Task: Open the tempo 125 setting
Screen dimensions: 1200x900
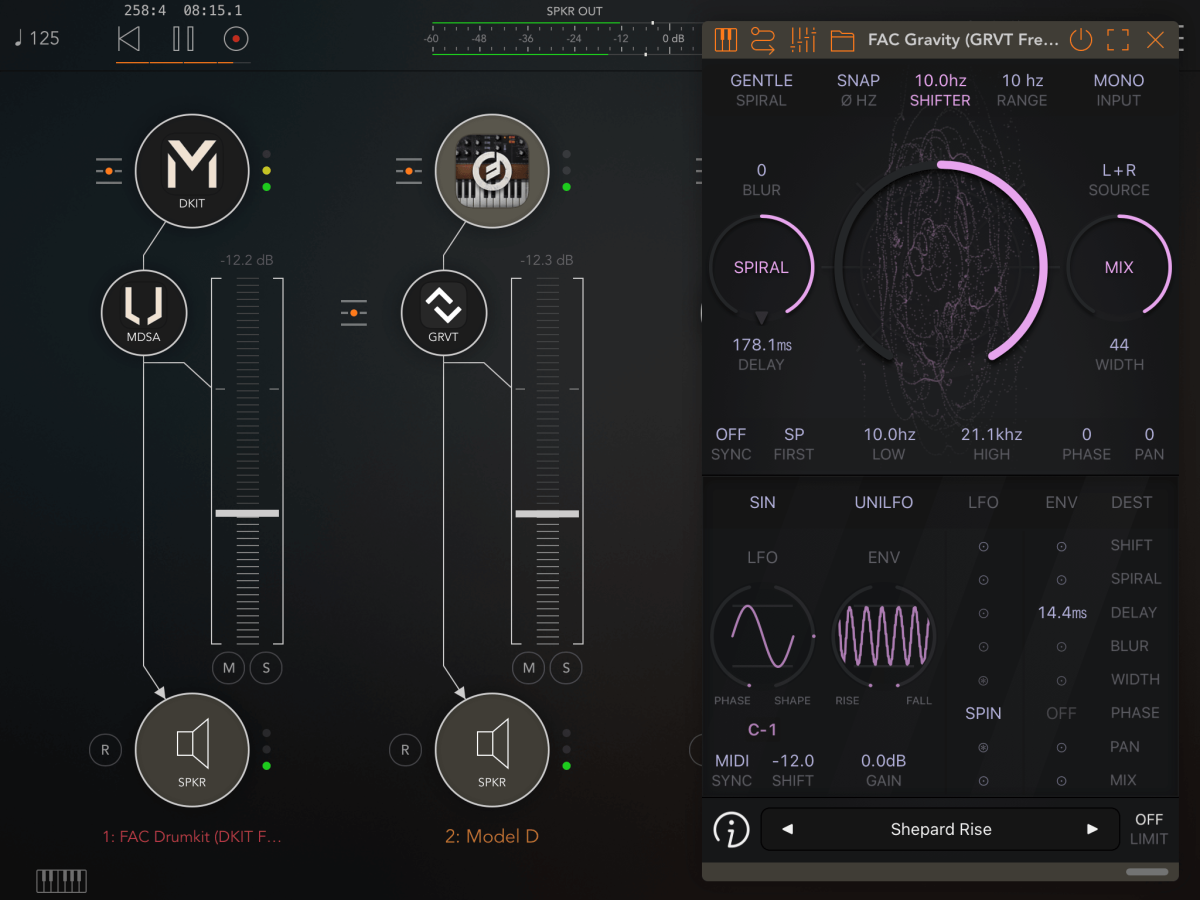Action: pos(36,39)
